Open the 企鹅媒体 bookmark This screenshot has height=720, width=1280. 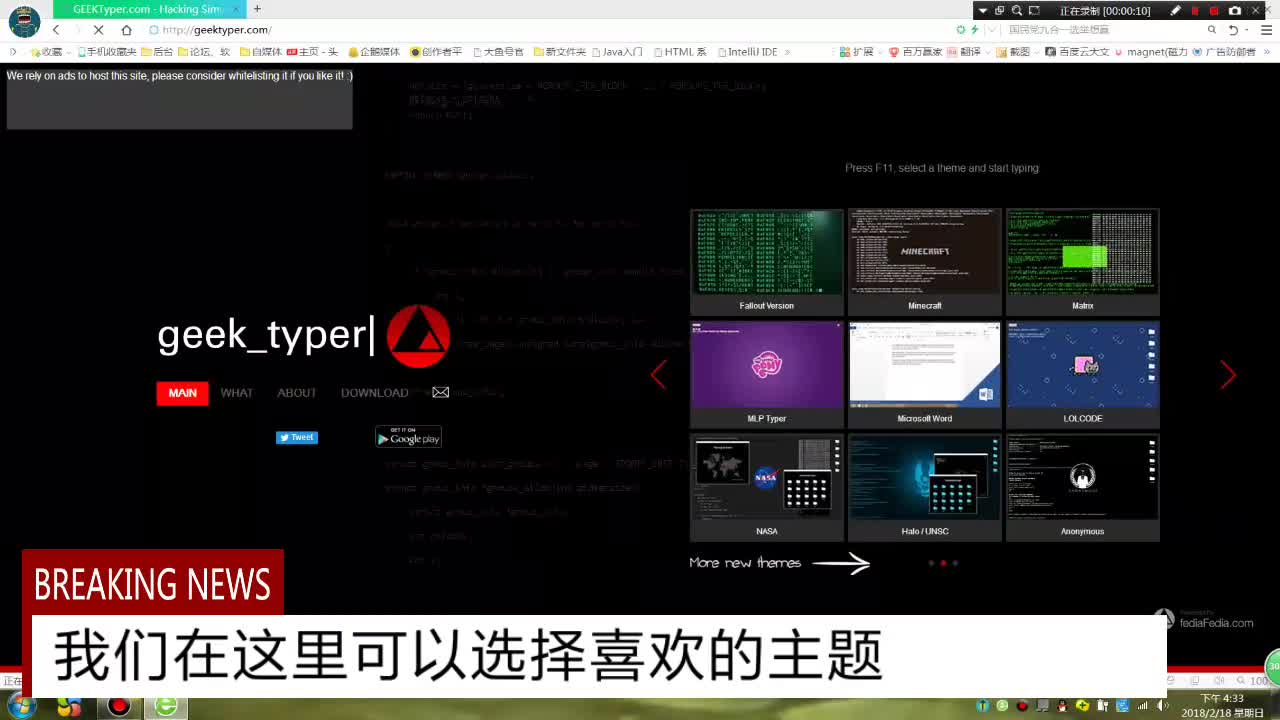click(x=374, y=52)
